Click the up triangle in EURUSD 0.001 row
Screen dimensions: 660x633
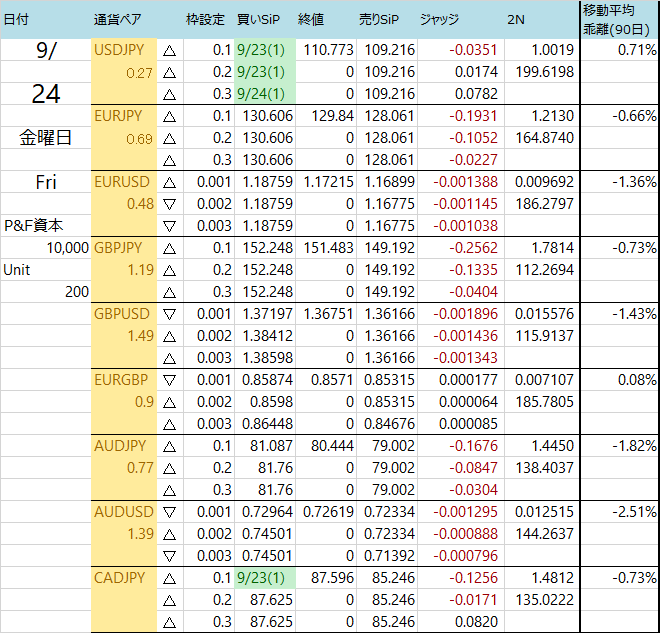coord(169,183)
